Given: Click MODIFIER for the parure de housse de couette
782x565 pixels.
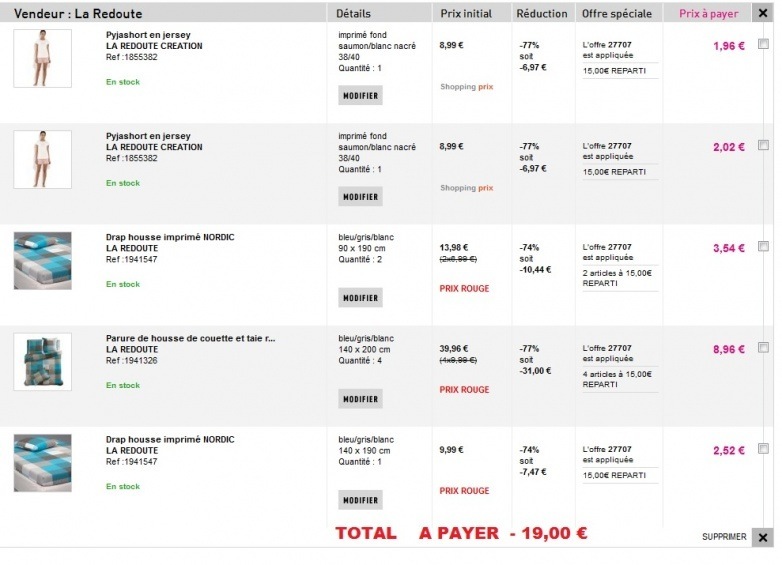Looking at the screenshot, I should [x=360, y=399].
